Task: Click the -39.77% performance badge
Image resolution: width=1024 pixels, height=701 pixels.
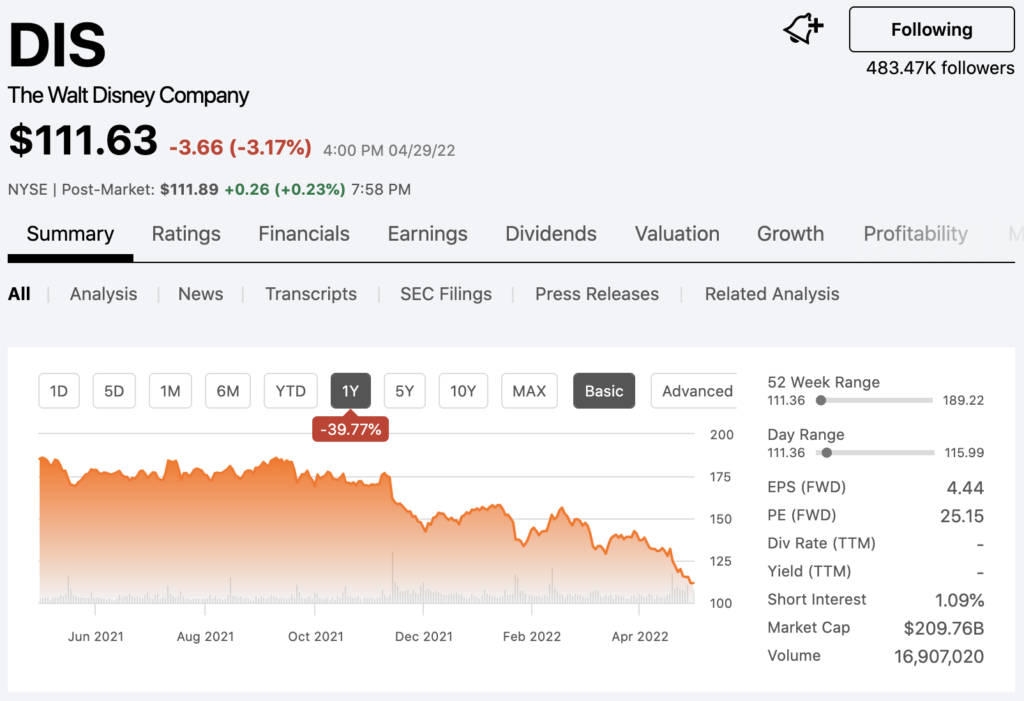Action: pos(351,429)
